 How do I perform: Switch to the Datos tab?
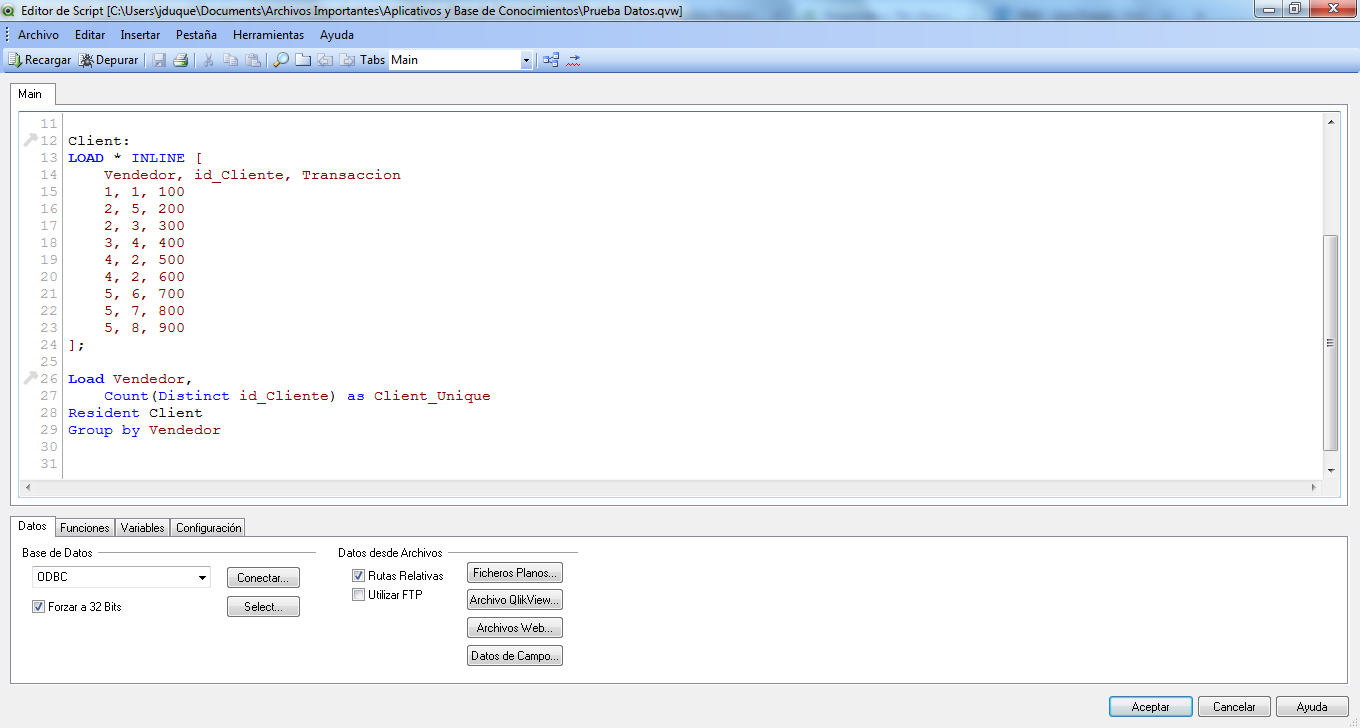pos(32,526)
